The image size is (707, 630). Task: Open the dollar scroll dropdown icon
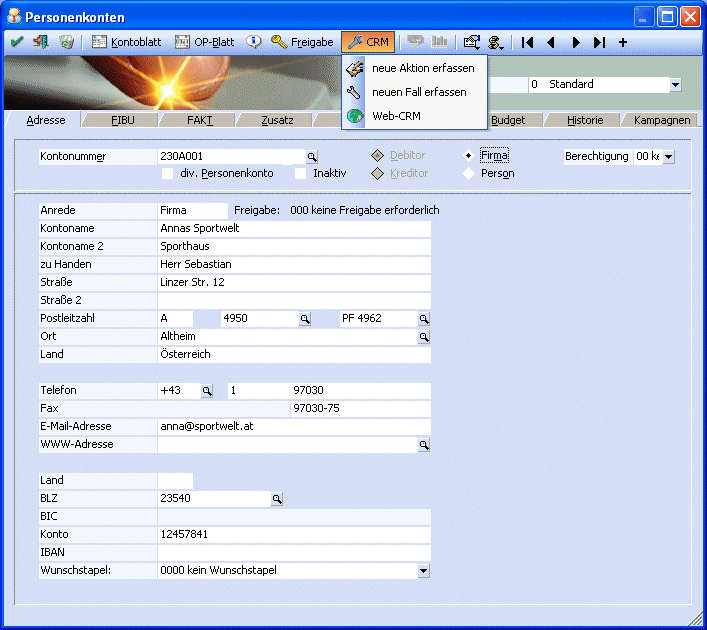point(496,42)
